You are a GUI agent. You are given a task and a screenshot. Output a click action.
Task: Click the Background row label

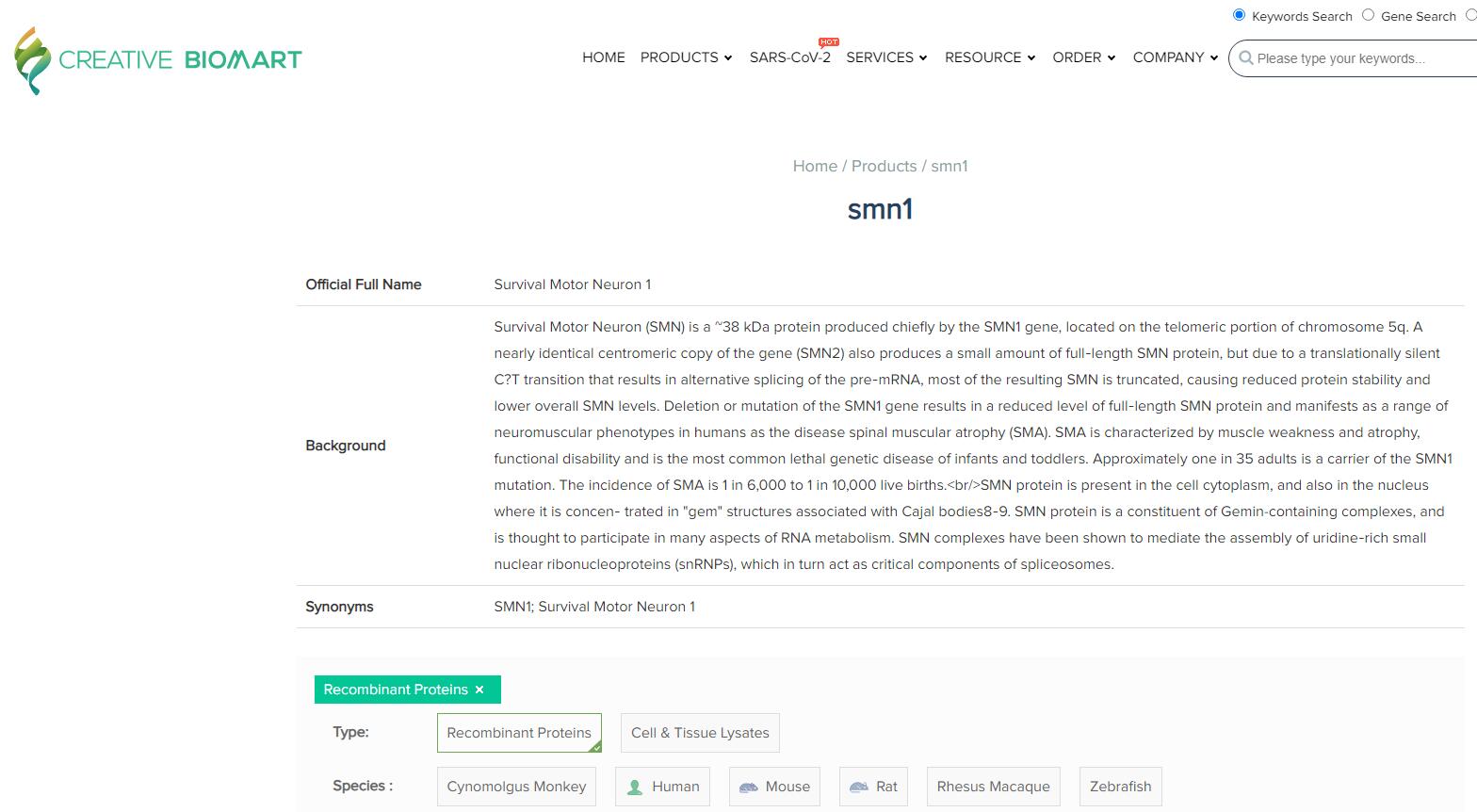pos(346,446)
